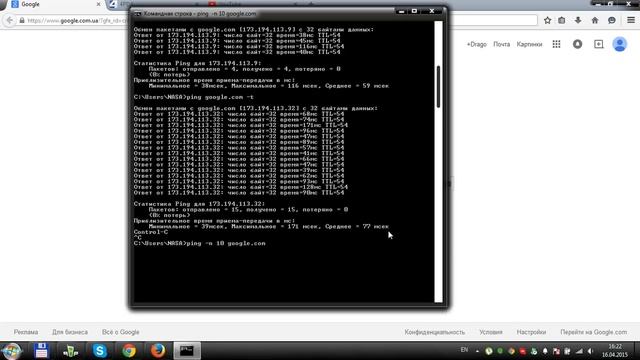640x360 pixels.
Task: Open the Почта link
Action: (x=501, y=44)
